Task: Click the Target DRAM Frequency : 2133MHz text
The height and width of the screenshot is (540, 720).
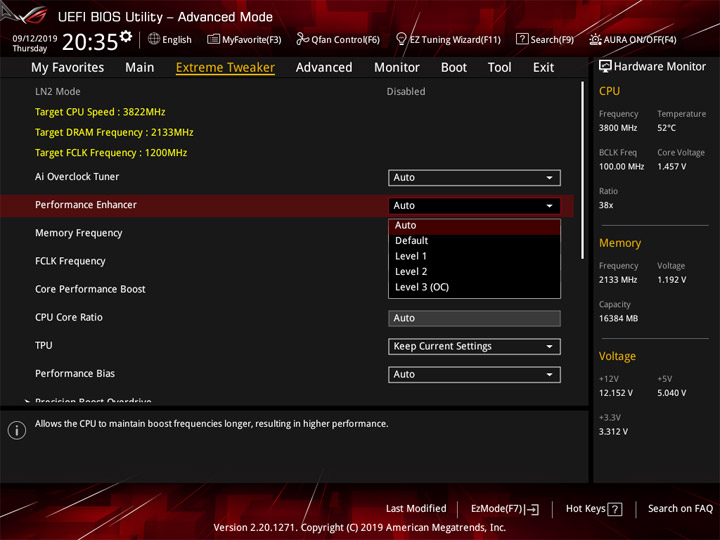Action: (114, 132)
